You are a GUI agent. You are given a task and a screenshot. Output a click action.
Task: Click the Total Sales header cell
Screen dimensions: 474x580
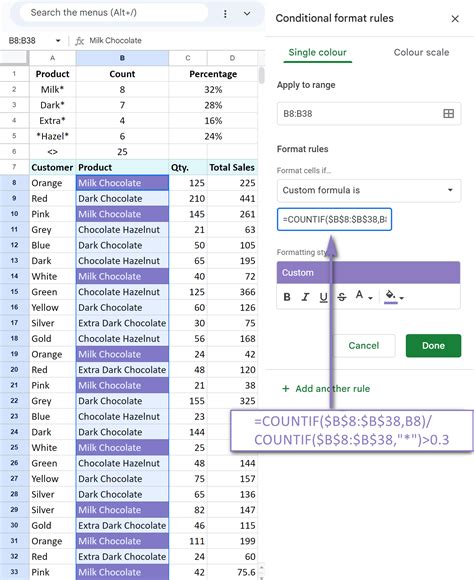pos(232,167)
